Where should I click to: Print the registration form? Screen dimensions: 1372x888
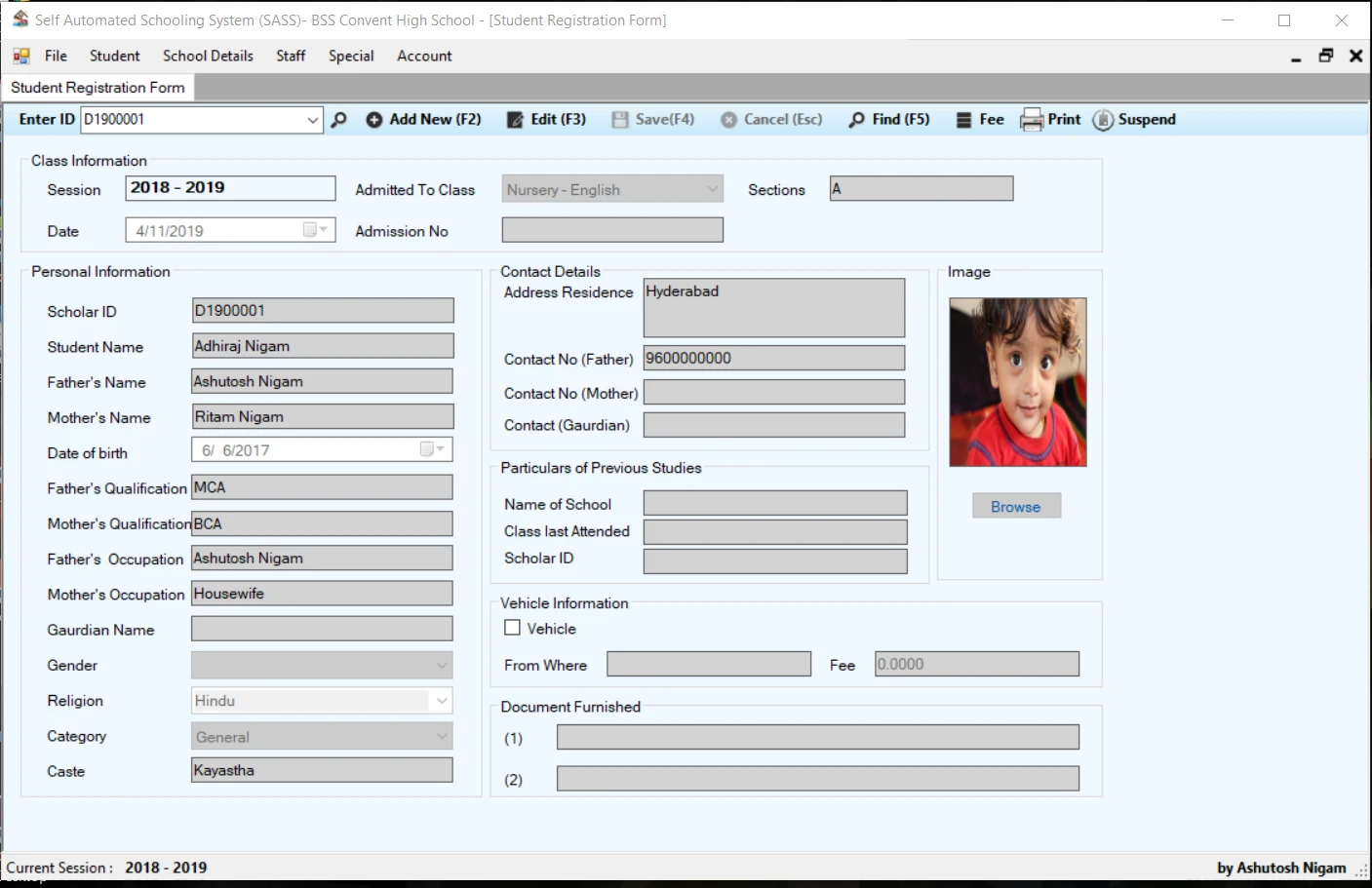pyautogui.click(x=1050, y=119)
